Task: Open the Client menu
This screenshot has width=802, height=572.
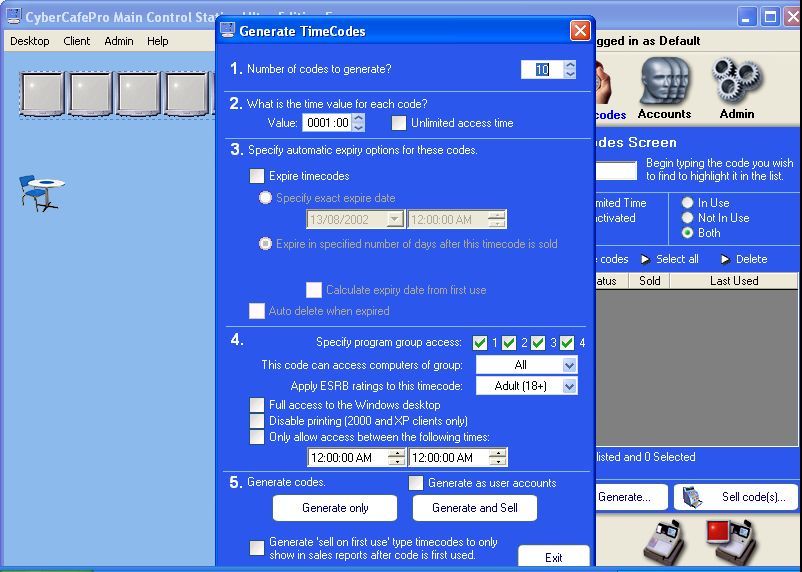Action: pos(77,41)
